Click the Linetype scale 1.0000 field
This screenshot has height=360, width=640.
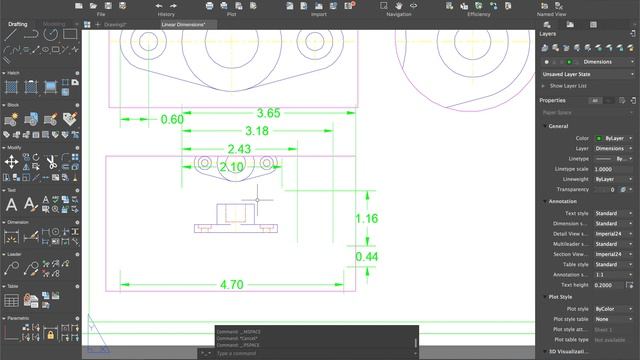[614, 169]
